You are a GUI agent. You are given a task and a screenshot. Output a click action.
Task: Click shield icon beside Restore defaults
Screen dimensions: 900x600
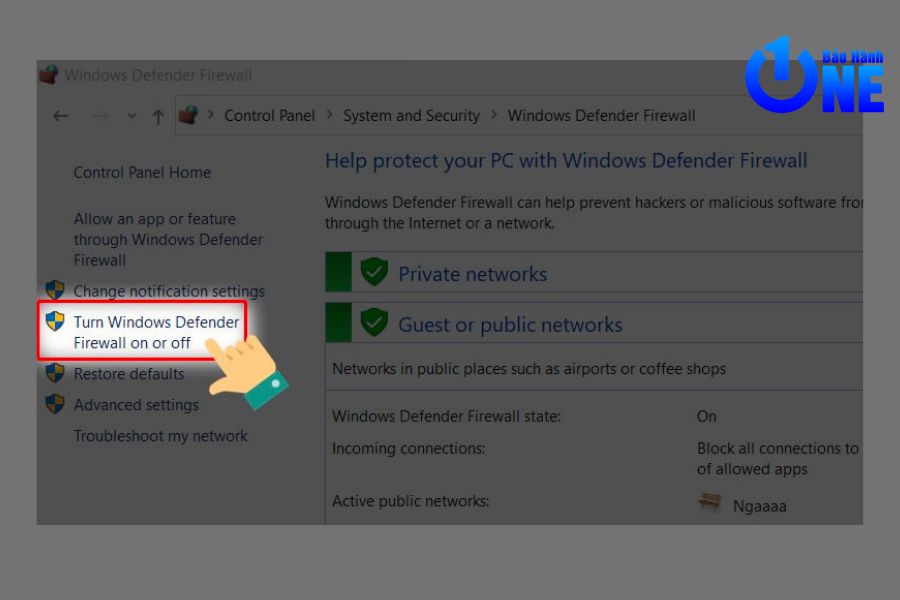click(x=55, y=373)
